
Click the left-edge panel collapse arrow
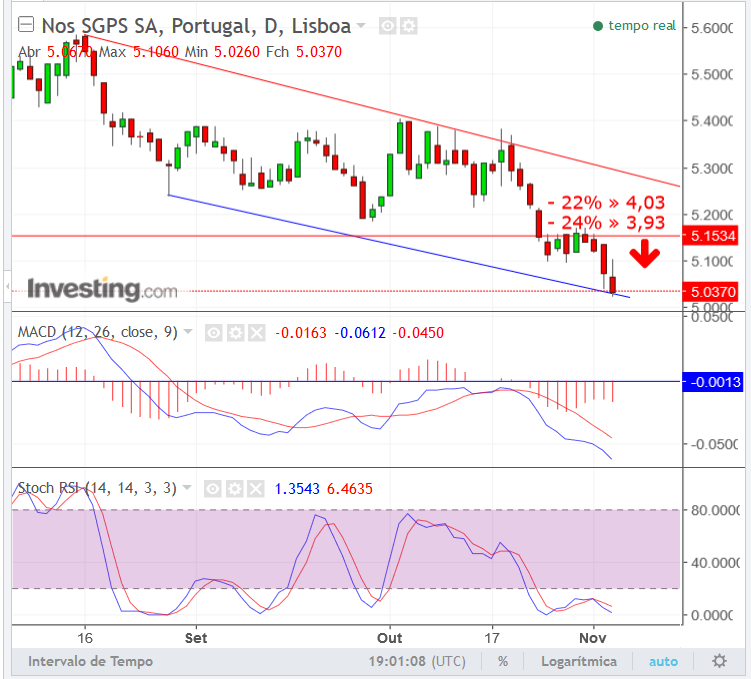click(x=7, y=286)
